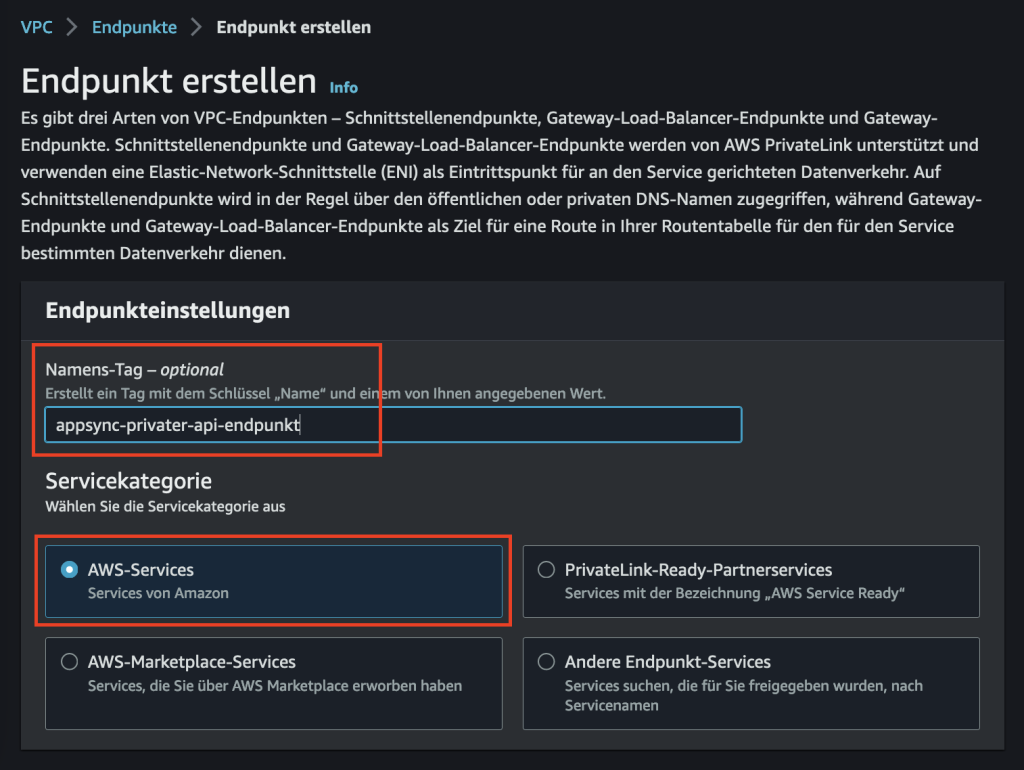Navigate to Endpunkte via breadcrumb link
This screenshot has width=1024, height=770.
(134, 27)
